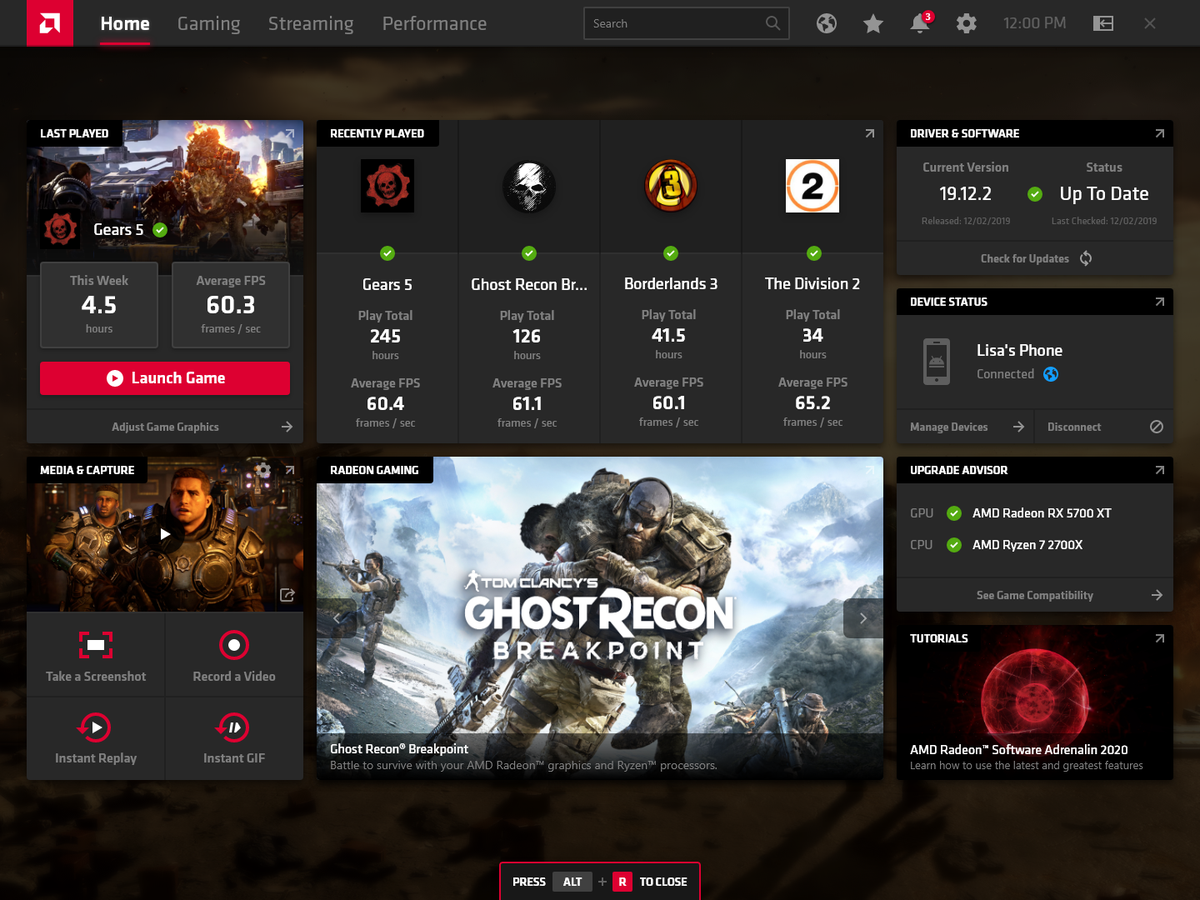Viewport: 1200px width, 900px height.
Task: Open notifications via the bell icon
Action: 920,22
